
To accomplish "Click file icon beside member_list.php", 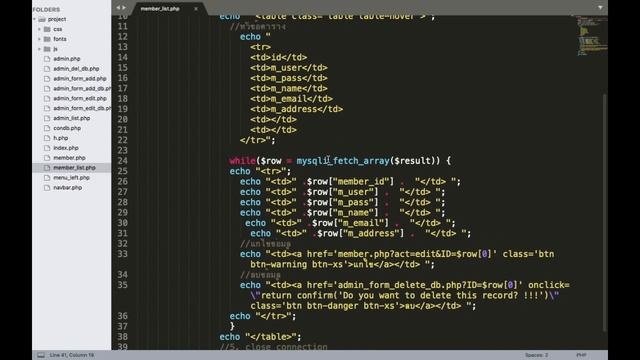I will [47, 168].
